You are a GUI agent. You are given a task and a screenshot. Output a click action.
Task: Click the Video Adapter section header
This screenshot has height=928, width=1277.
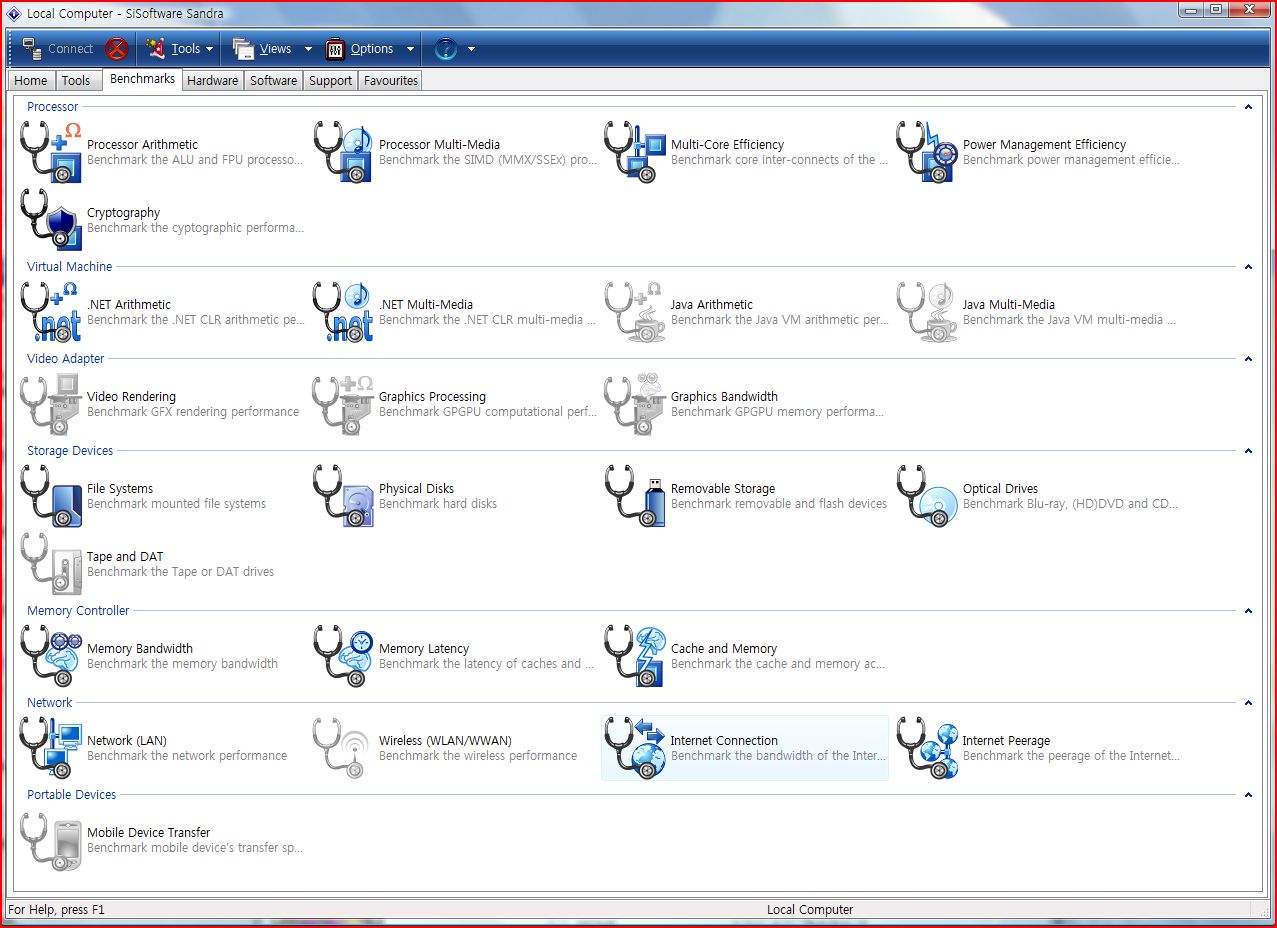click(66, 359)
